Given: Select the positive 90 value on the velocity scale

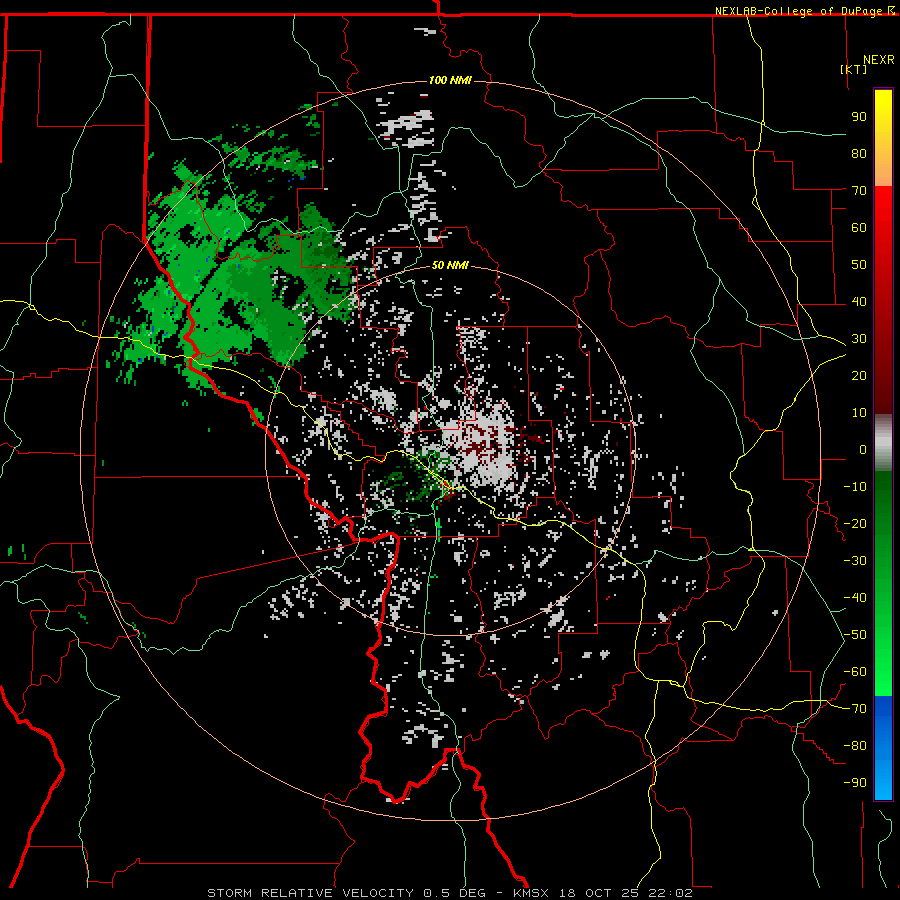Looking at the screenshot, I should tap(859, 117).
